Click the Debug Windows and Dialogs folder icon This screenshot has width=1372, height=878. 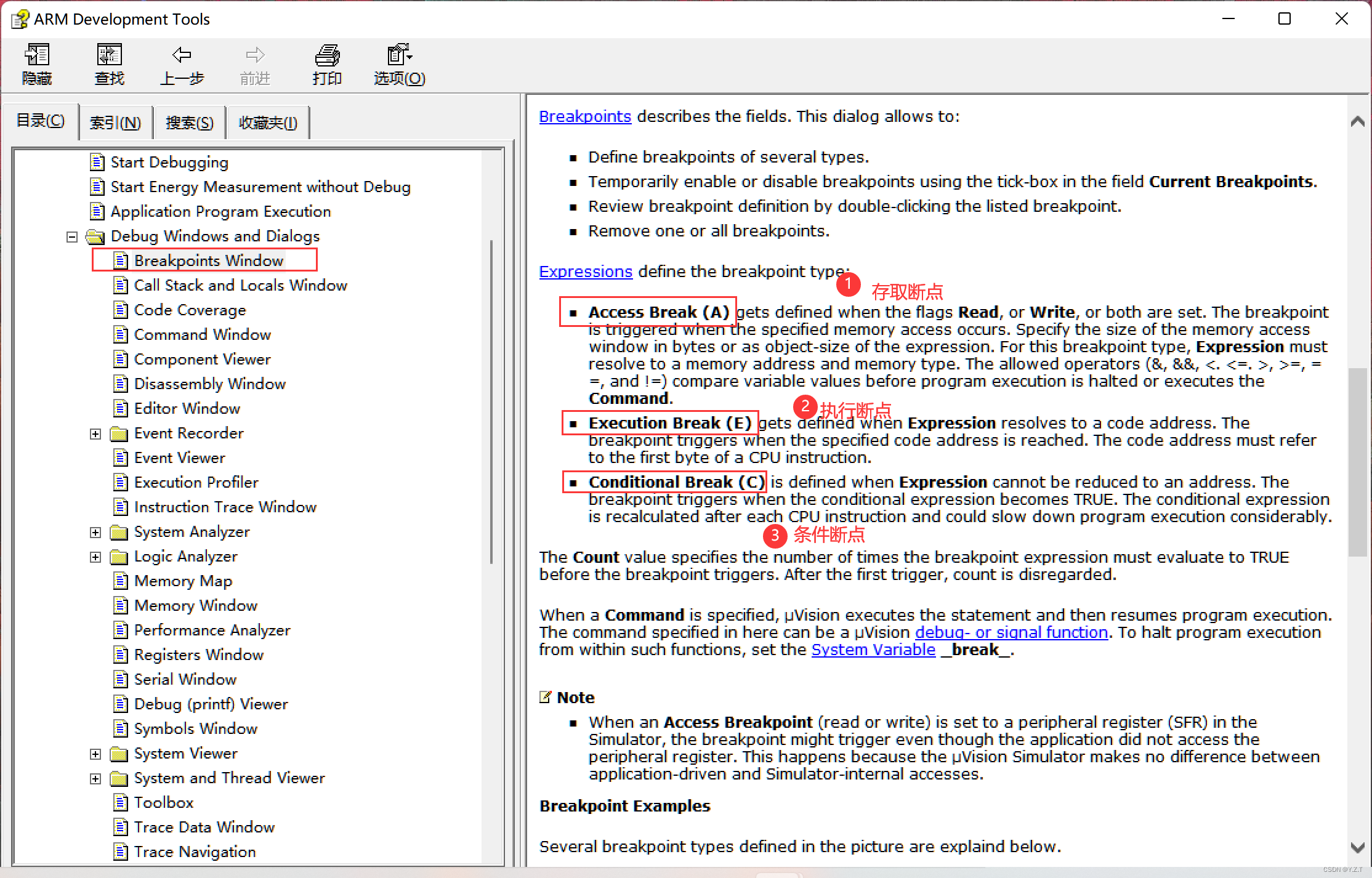click(x=95, y=236)
